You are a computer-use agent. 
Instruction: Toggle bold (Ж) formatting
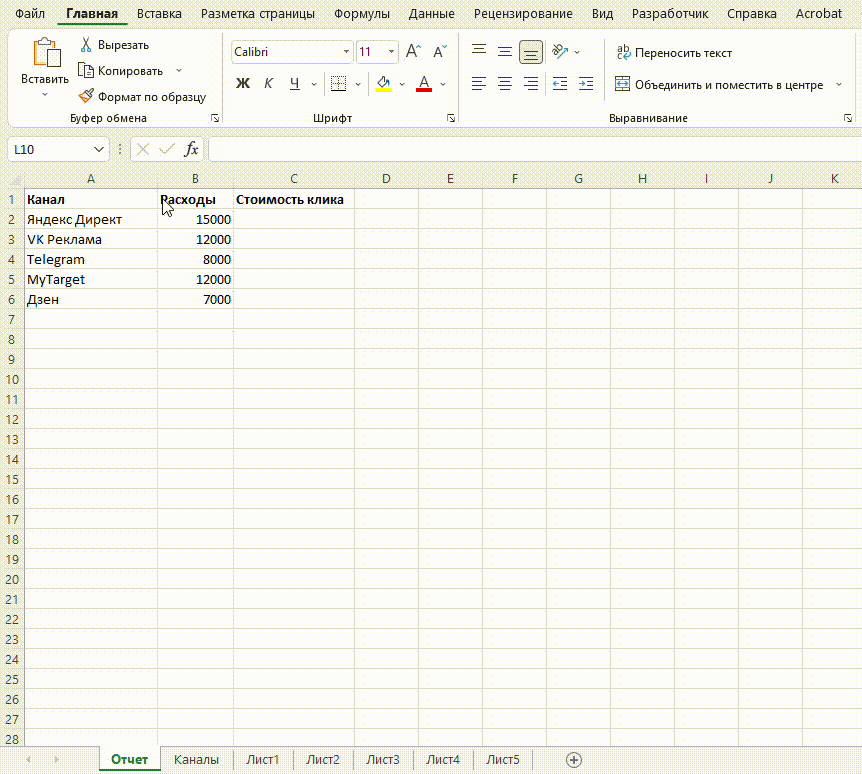coord(243,84)
